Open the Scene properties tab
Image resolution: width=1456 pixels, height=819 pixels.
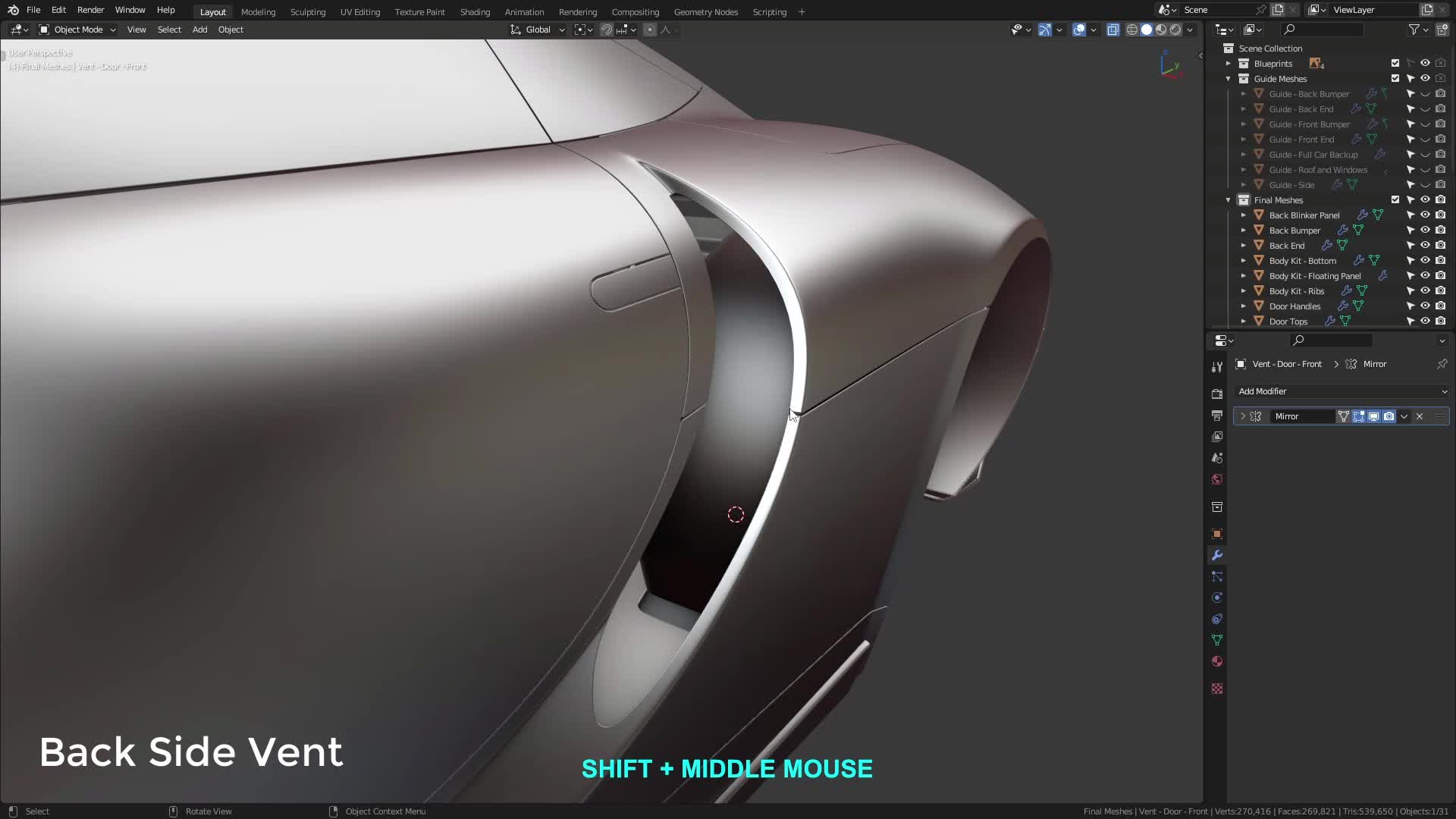click(x=1217, y=458)
